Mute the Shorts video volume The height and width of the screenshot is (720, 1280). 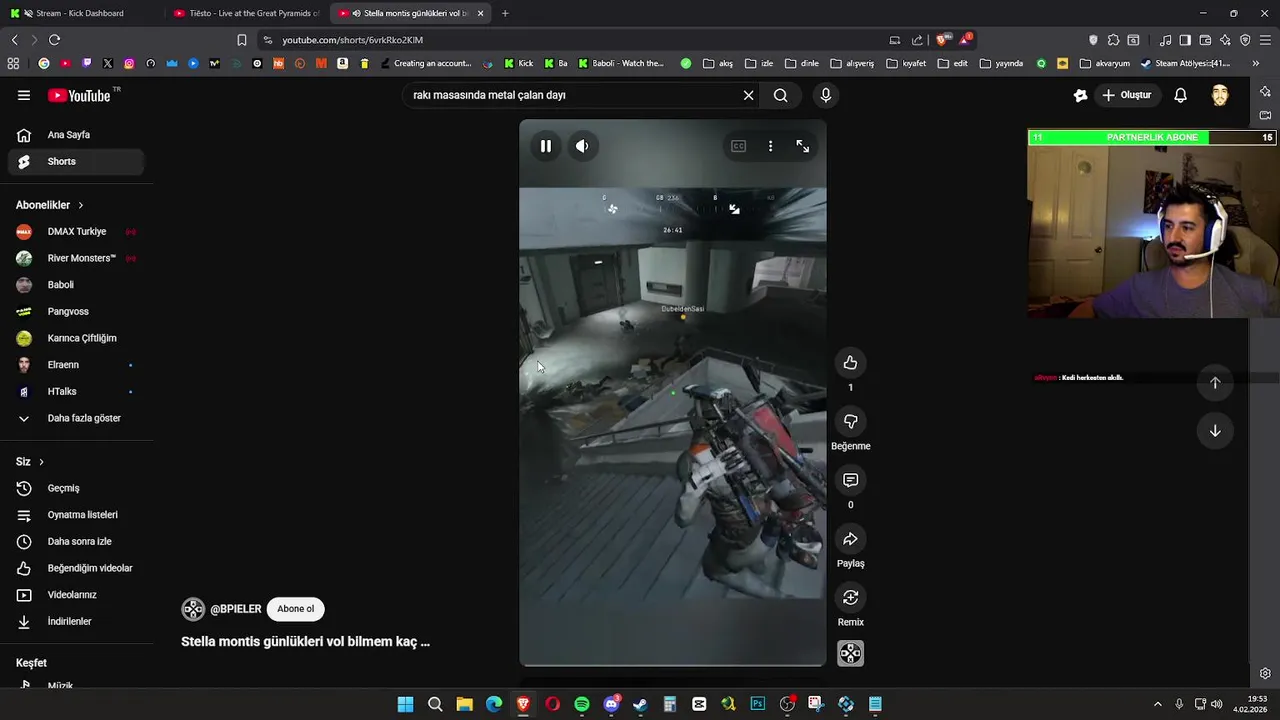click(x=582, y=146)
